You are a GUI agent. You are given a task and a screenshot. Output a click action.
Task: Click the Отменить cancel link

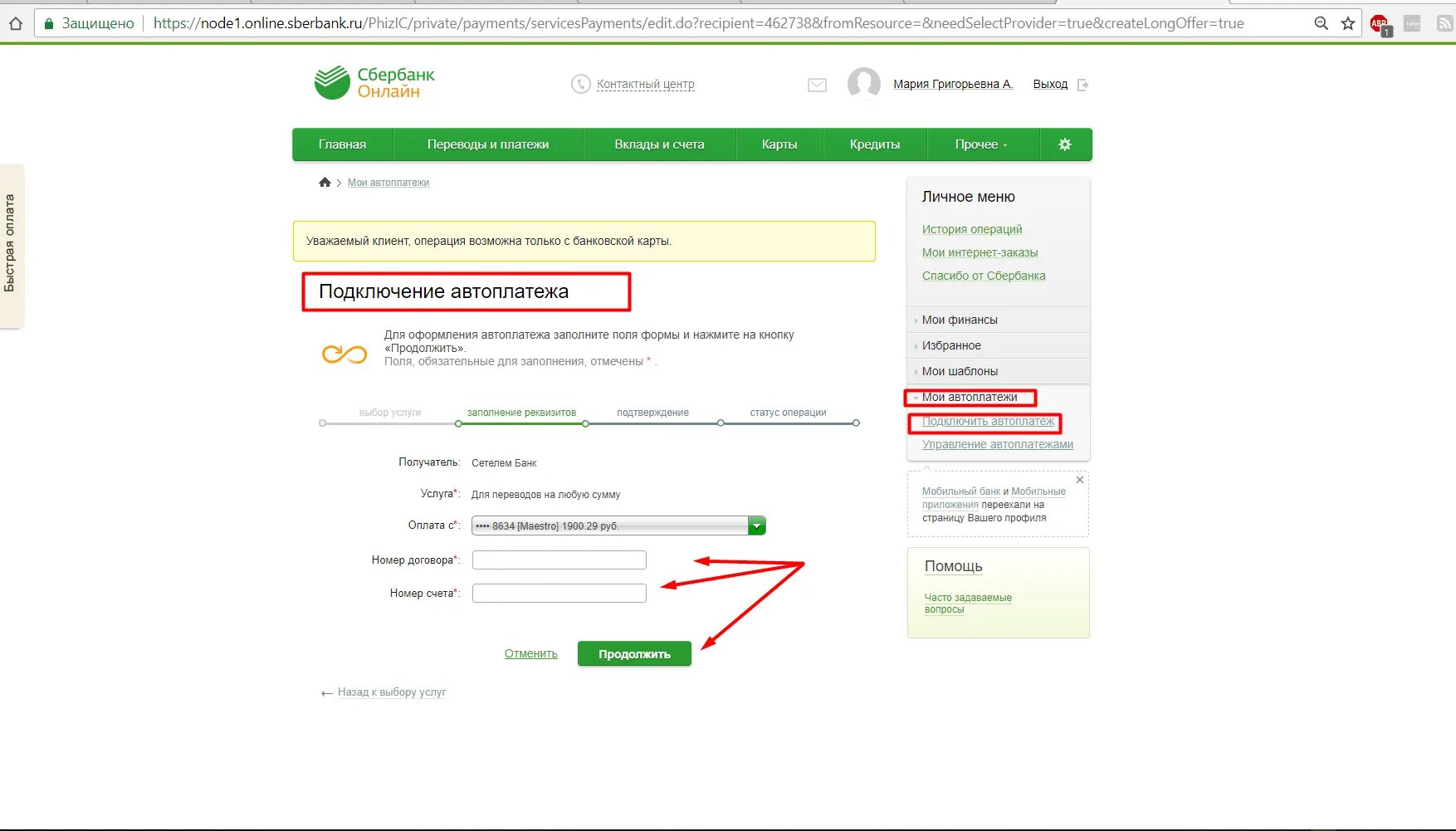click(530, 653)
